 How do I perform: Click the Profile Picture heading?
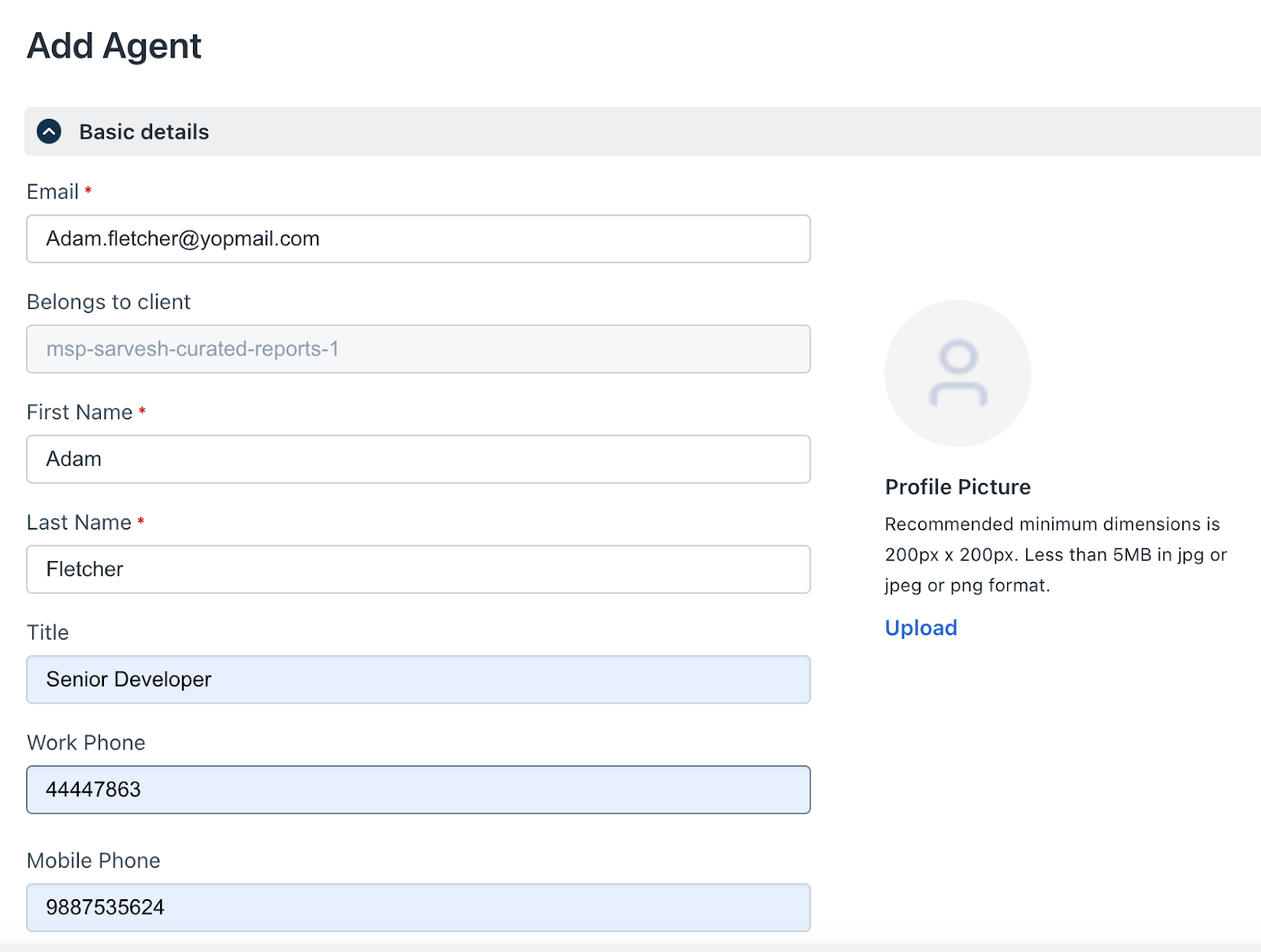(x=958, y=487)
